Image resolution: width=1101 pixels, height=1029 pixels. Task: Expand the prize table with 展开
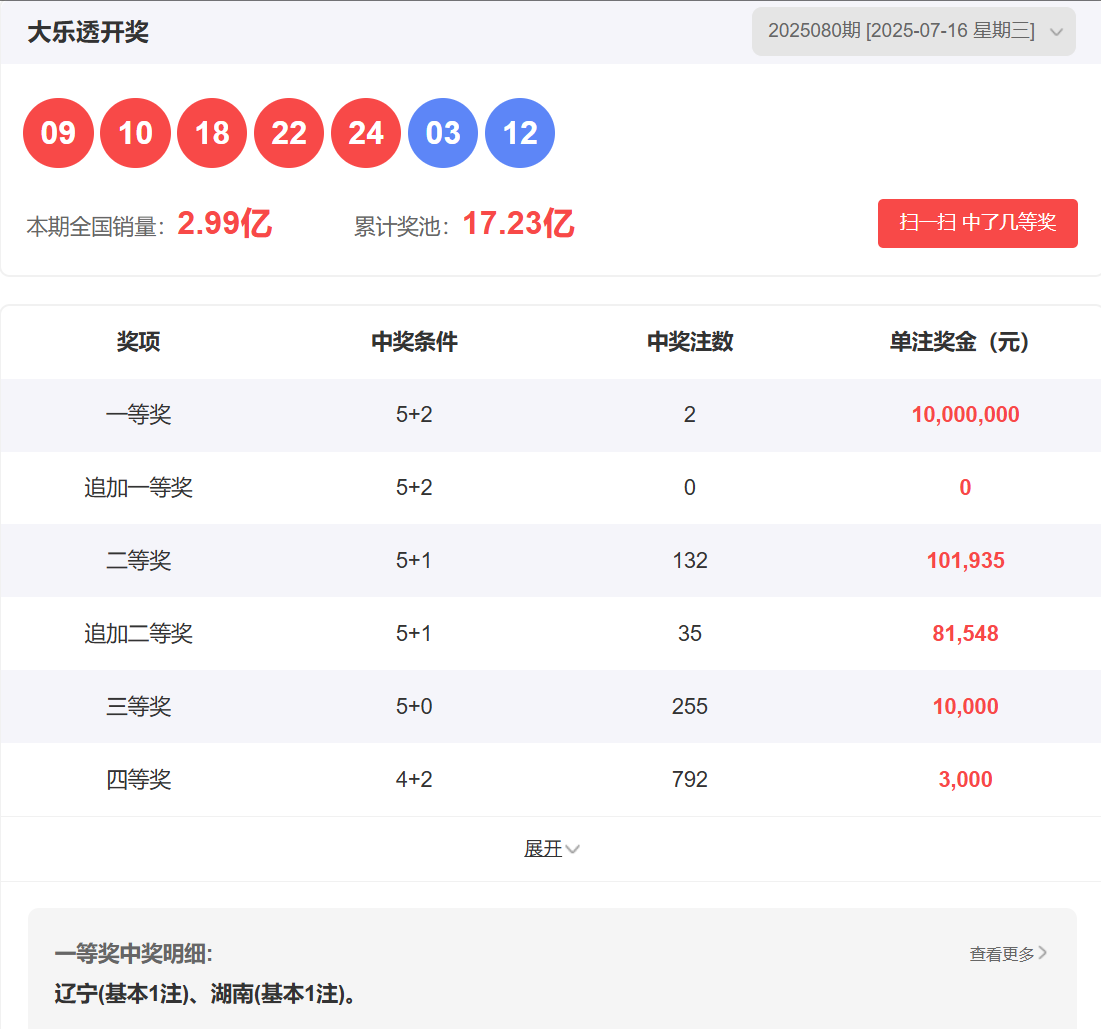click(543, 849)
